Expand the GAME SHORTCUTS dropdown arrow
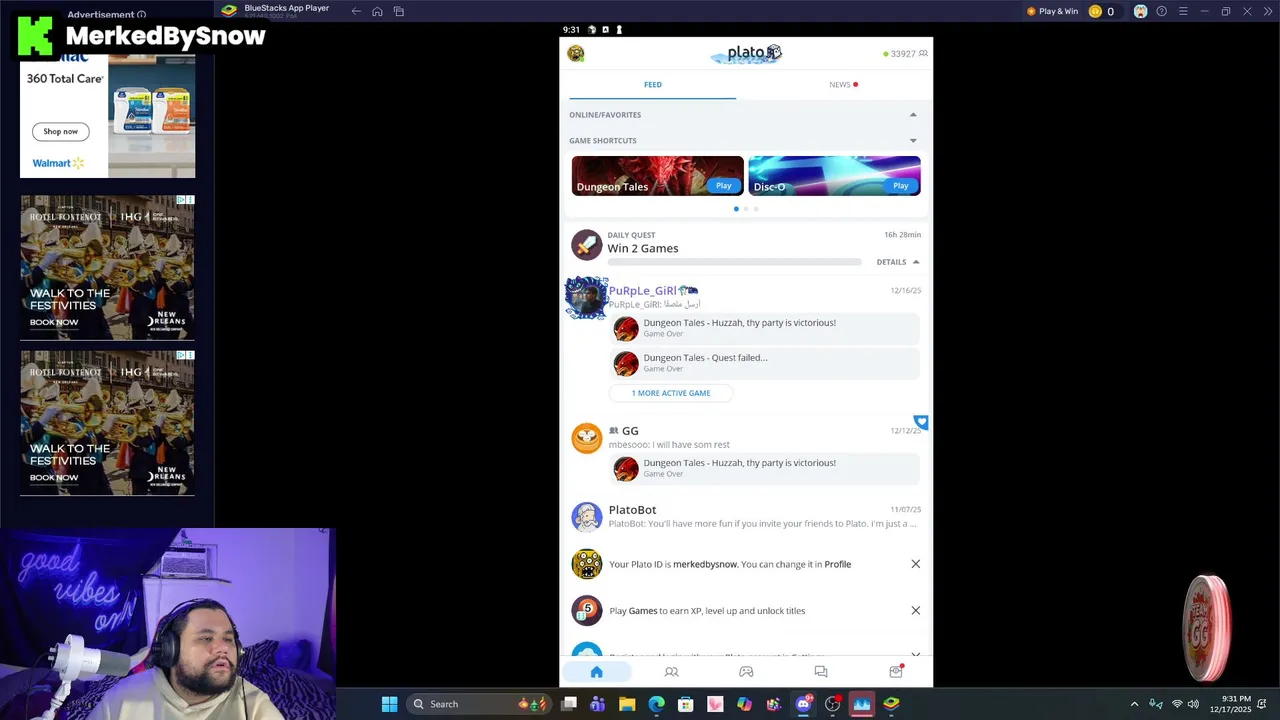 click(x=913, y=141)
